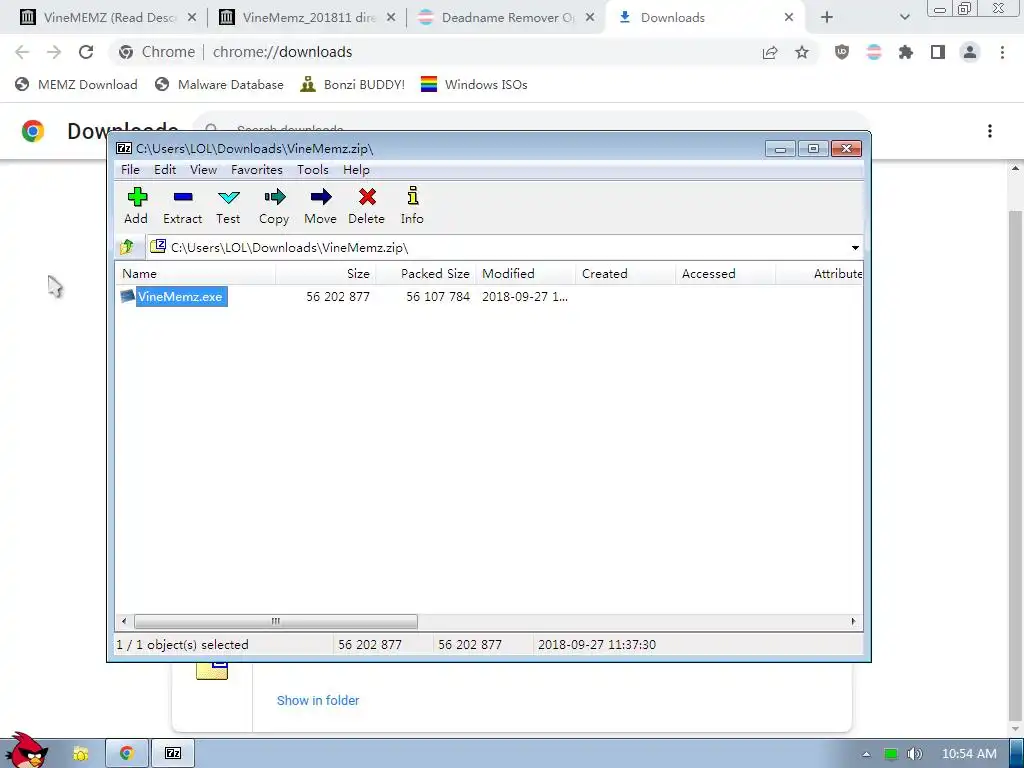The height and width of the screenshot is (768, 1024).
Task: Click the Angry Bird start button
Action: click(25, 752)
